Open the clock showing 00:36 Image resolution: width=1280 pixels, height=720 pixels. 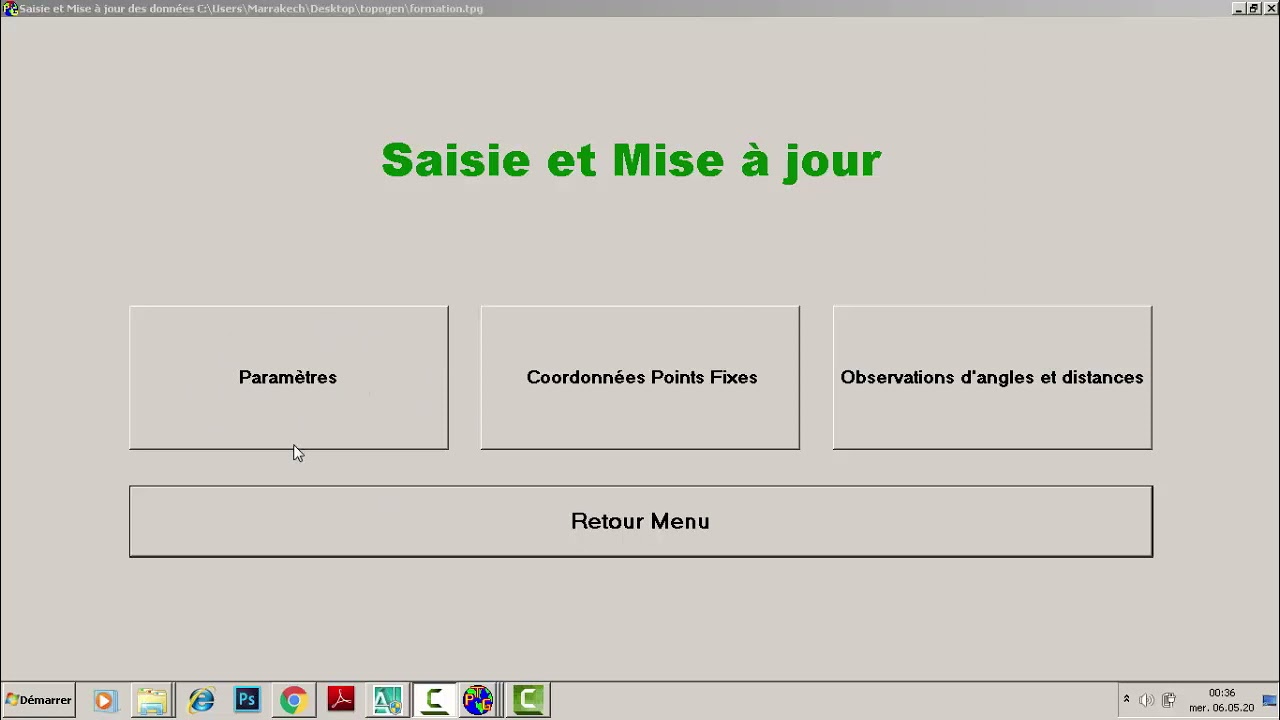point(1221,700)
